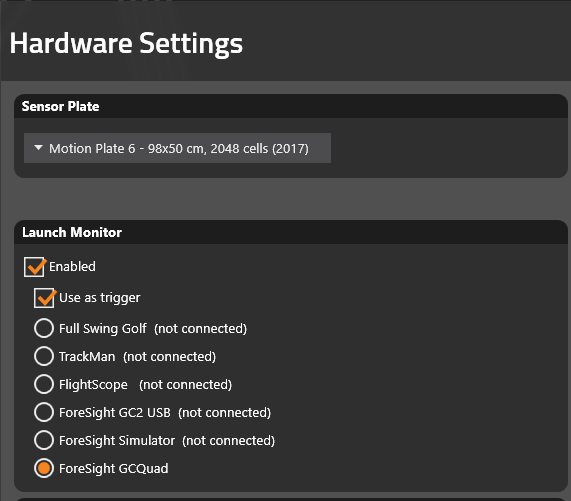Click the selected ForeSight GCQuad radio button
Screen dimensions: 571x501
click(44, 468)
